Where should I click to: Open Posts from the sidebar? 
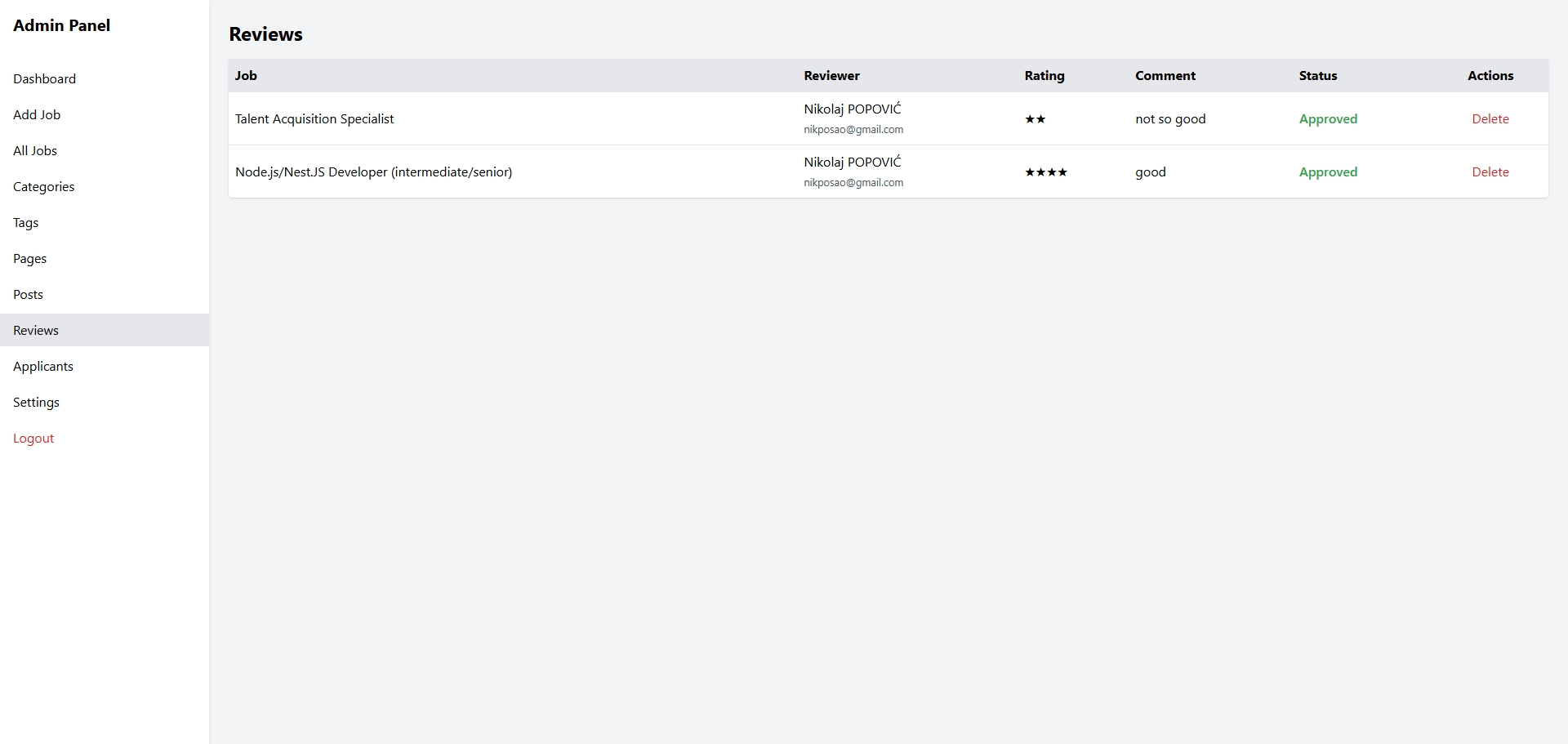pos(28,295)
